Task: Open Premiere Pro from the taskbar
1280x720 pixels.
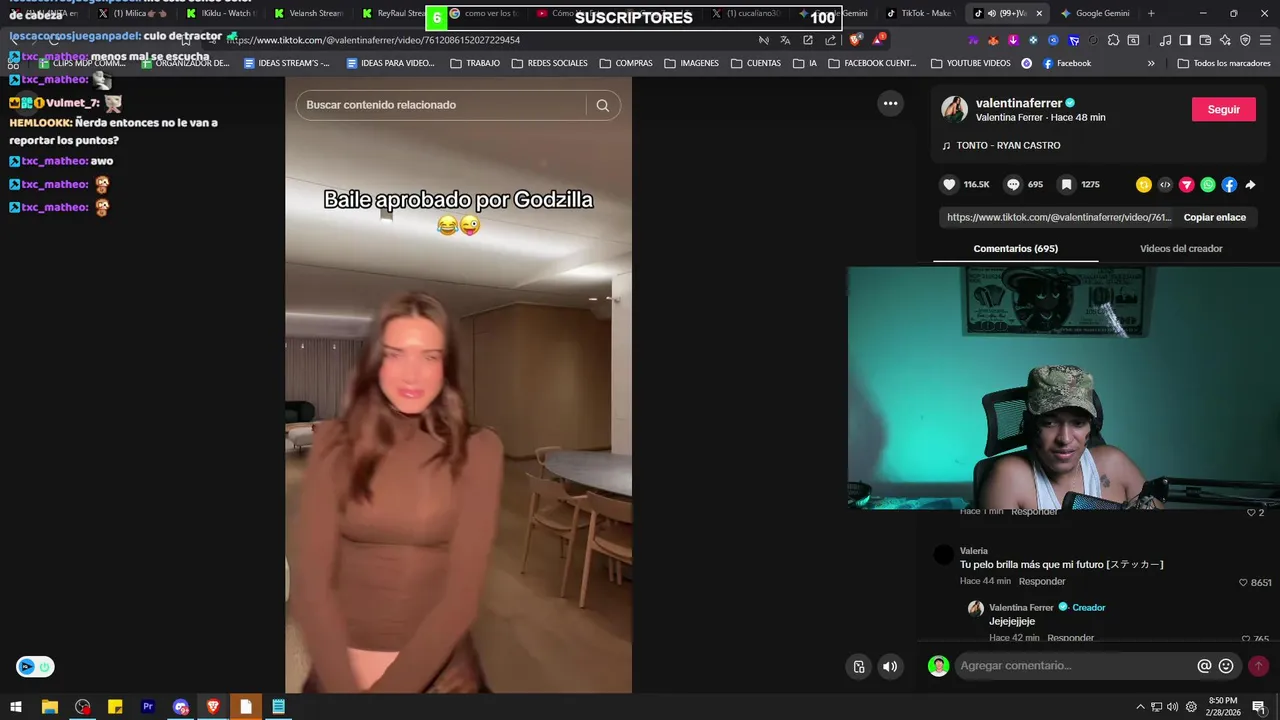Action: pos(148,707)
